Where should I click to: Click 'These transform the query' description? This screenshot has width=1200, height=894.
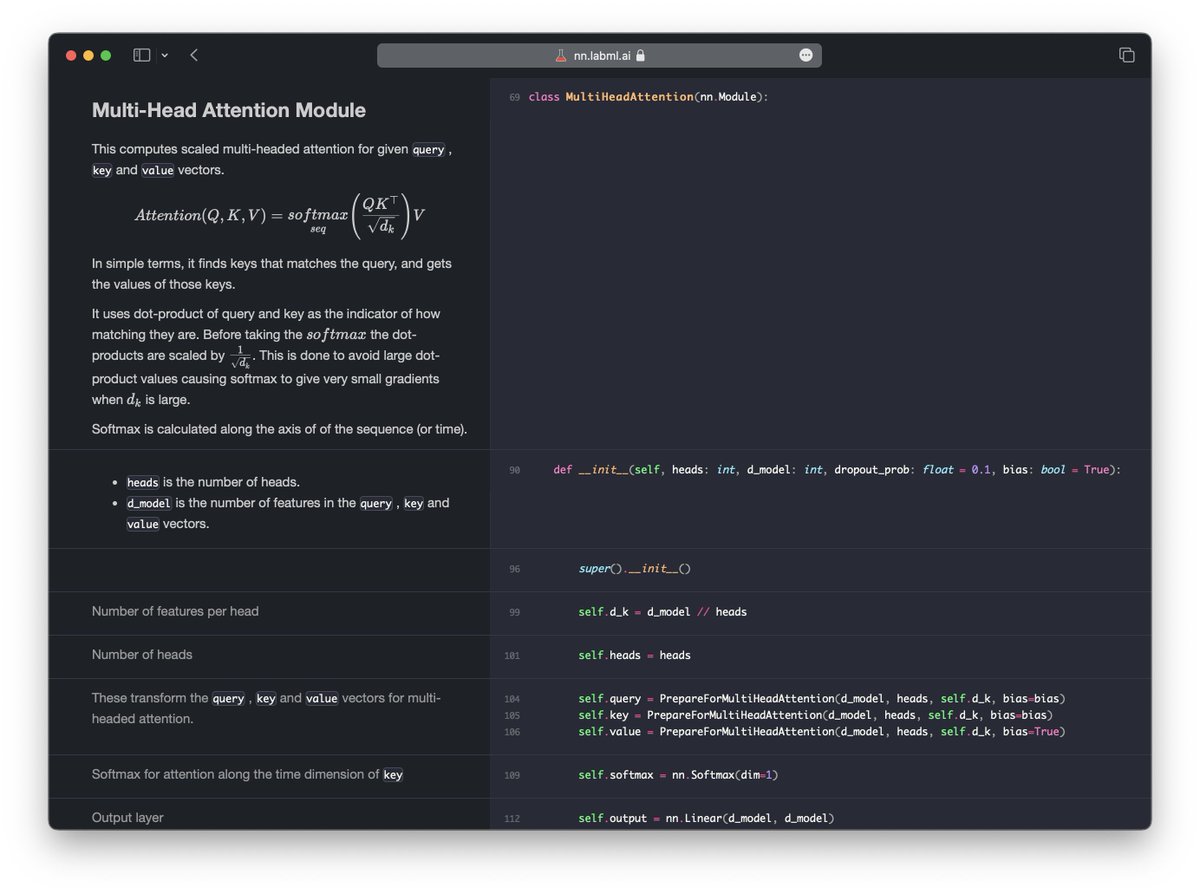(x=266, y=708)
